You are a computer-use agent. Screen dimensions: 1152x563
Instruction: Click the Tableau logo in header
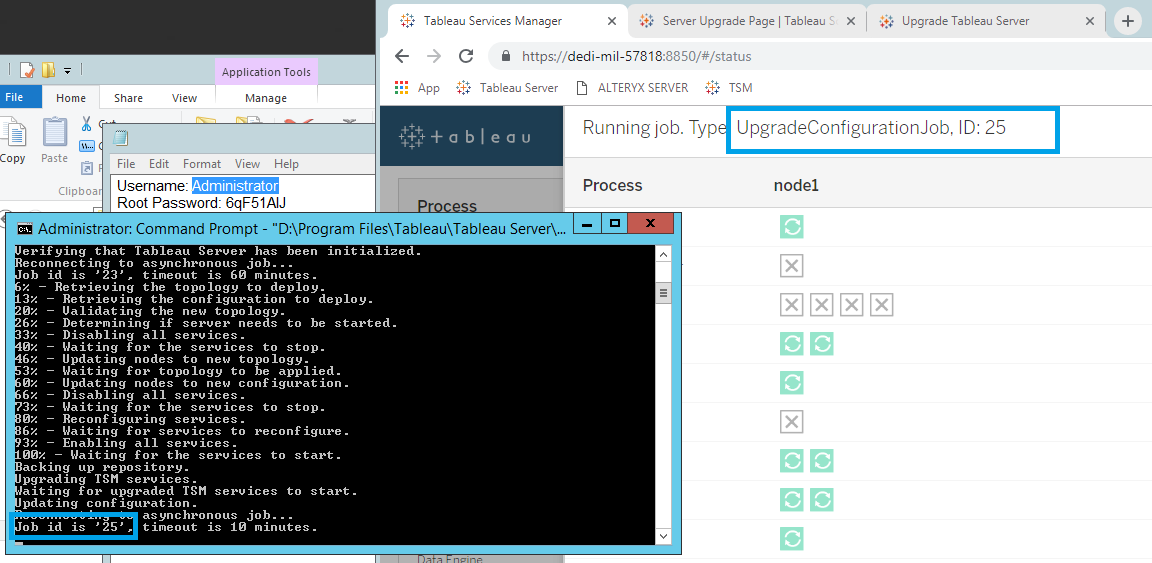coord(465,137)
